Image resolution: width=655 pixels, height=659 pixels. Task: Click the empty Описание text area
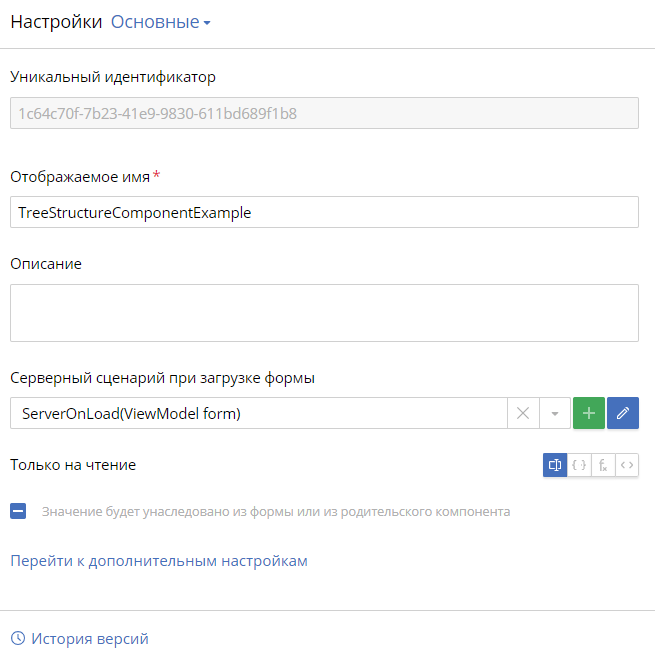324,313
